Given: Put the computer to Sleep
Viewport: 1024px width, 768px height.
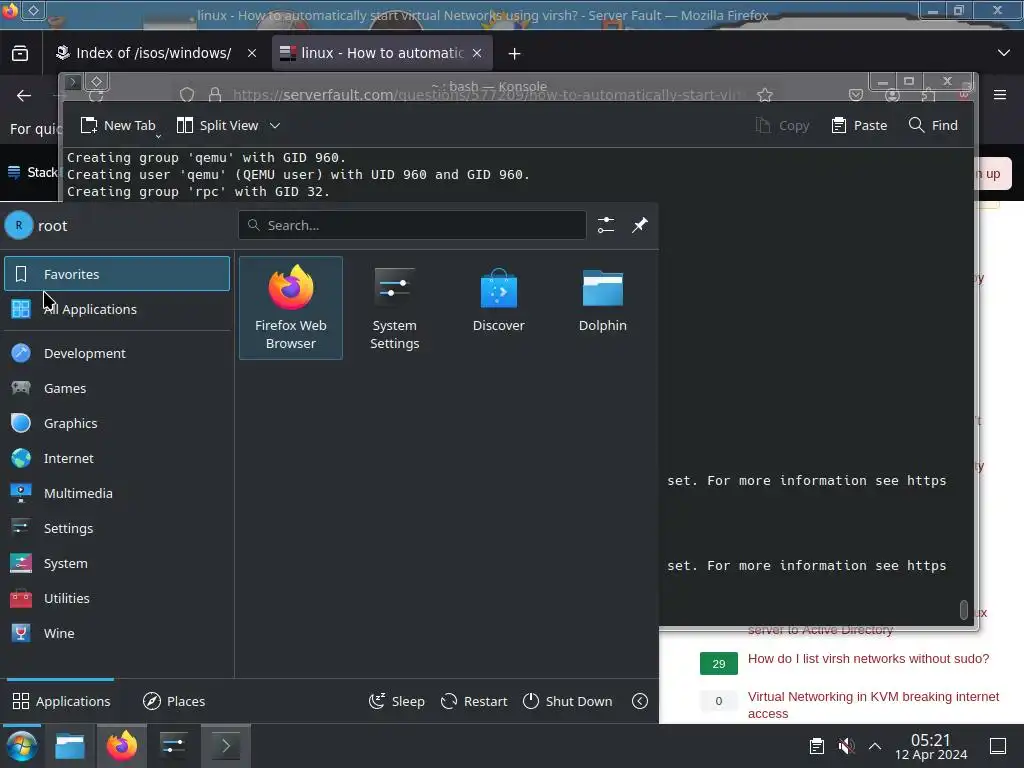Looking at the screenshot, I should pos(396,701).
